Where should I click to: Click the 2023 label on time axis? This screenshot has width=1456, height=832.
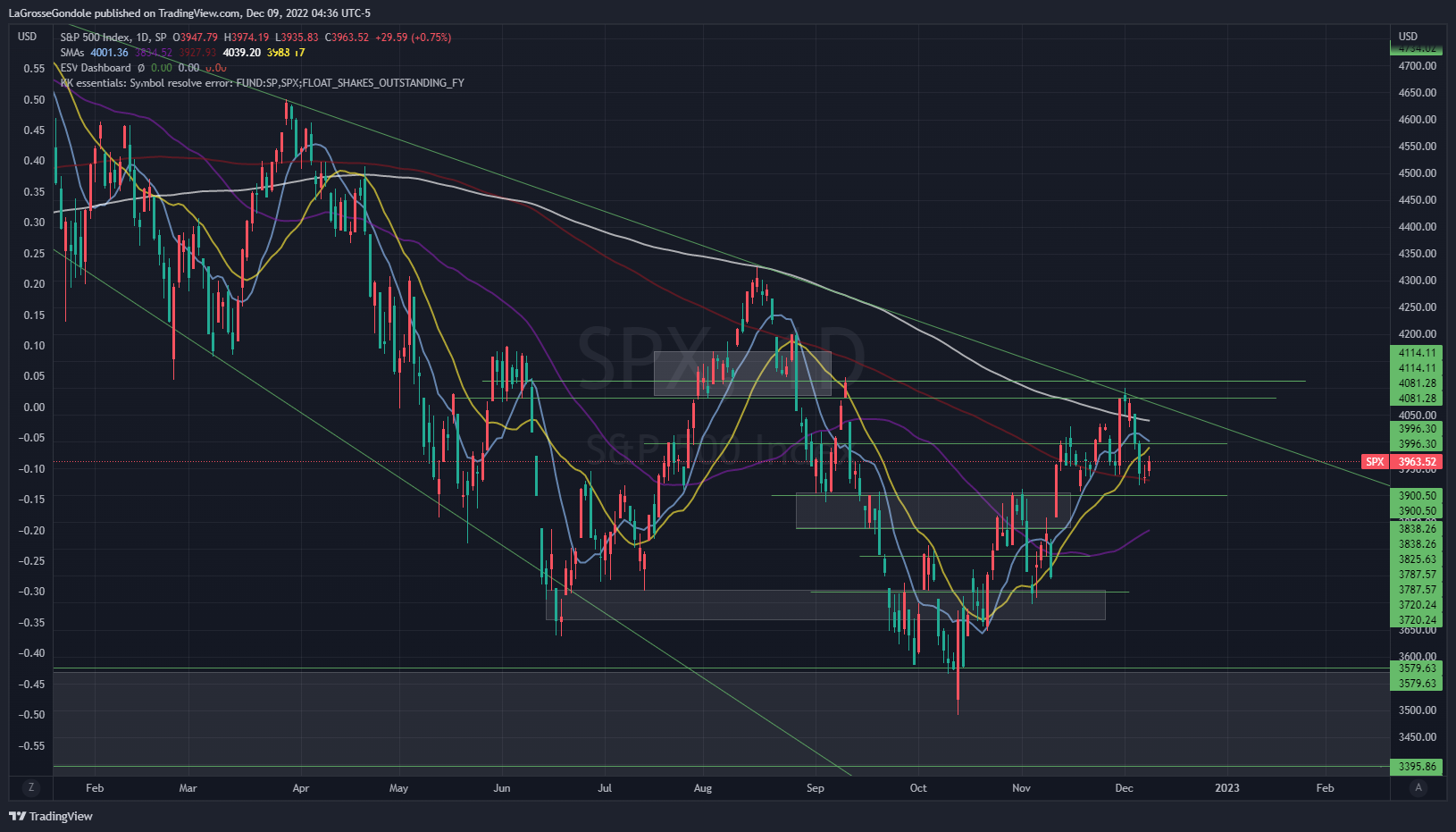click(x=1227, y=788)
